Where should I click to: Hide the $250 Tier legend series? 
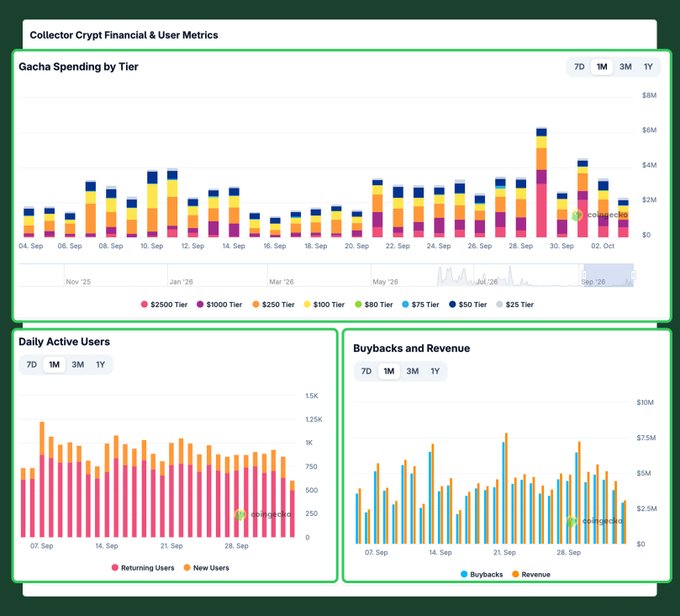click(x=273, y=305)
